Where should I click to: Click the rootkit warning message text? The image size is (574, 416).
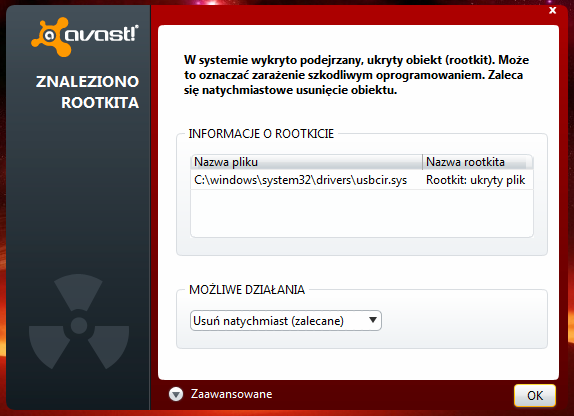click(x=356, y=75)
